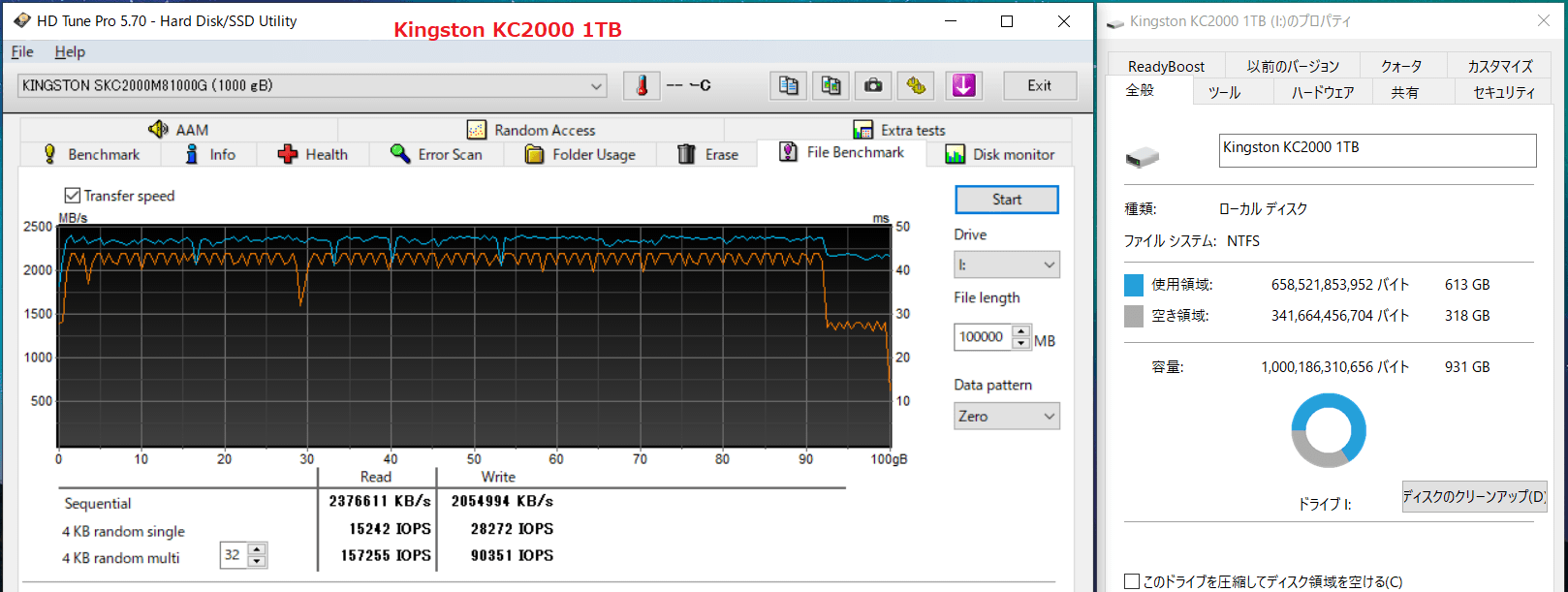The height and width of the screenshot is (592, 1568).
Task: Click the copy screenshot to clipboard icon
Action: tap(831, 85)
